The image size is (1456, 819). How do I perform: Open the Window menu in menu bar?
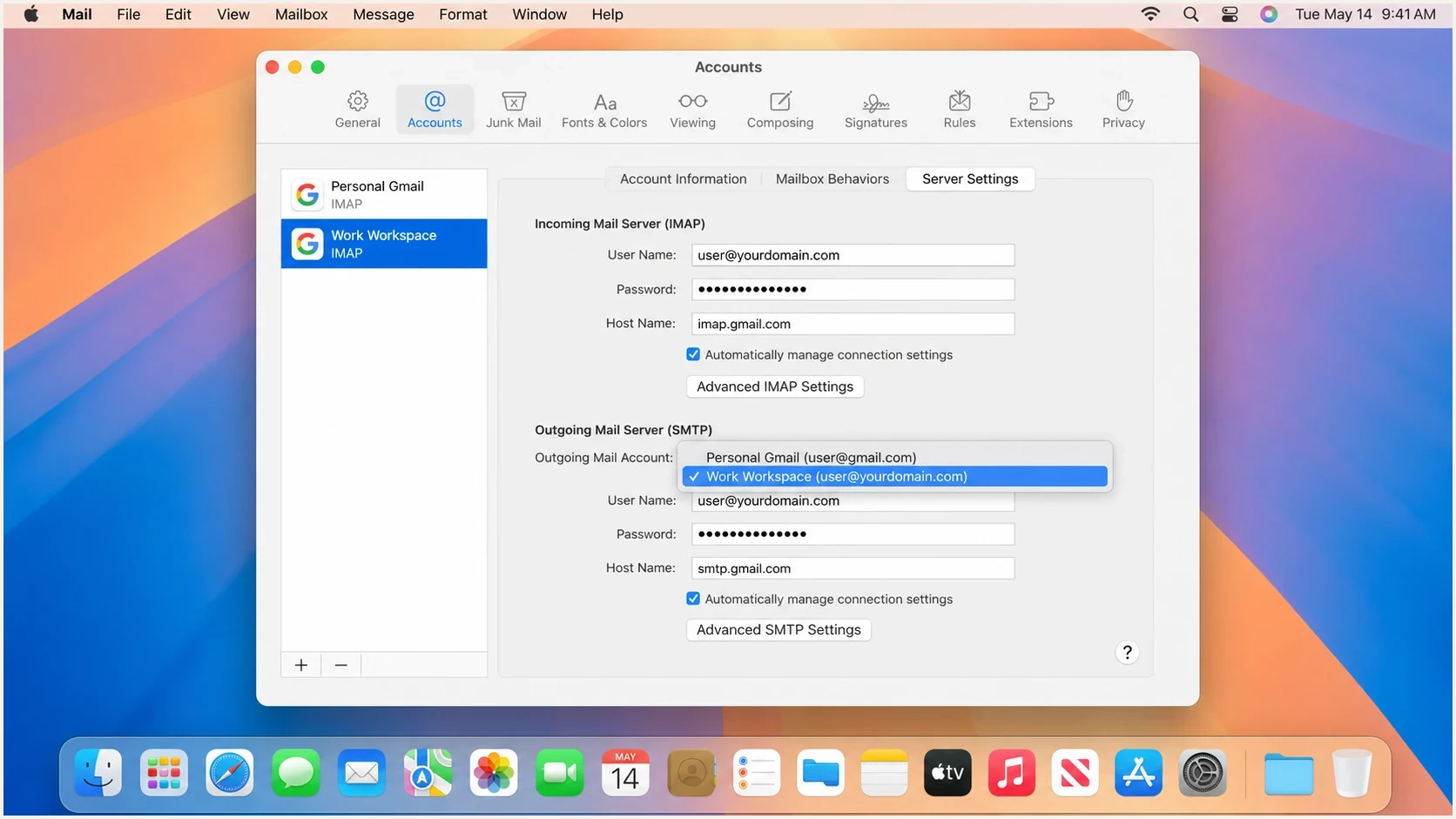tap(539, 14)
